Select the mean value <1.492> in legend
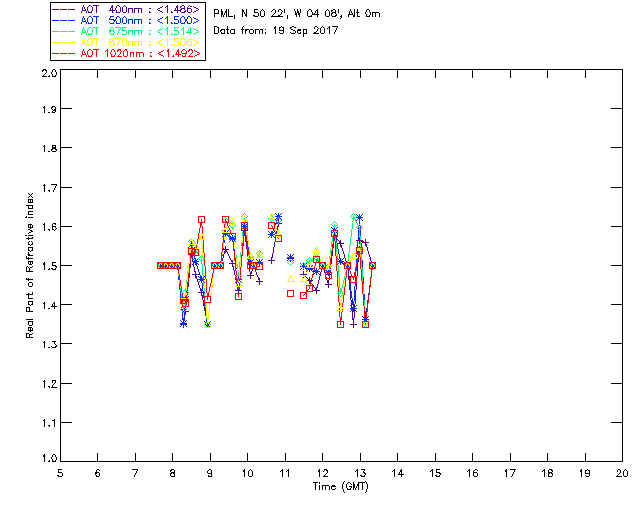This screenshot has height=512, width=640. click(178, 53)
